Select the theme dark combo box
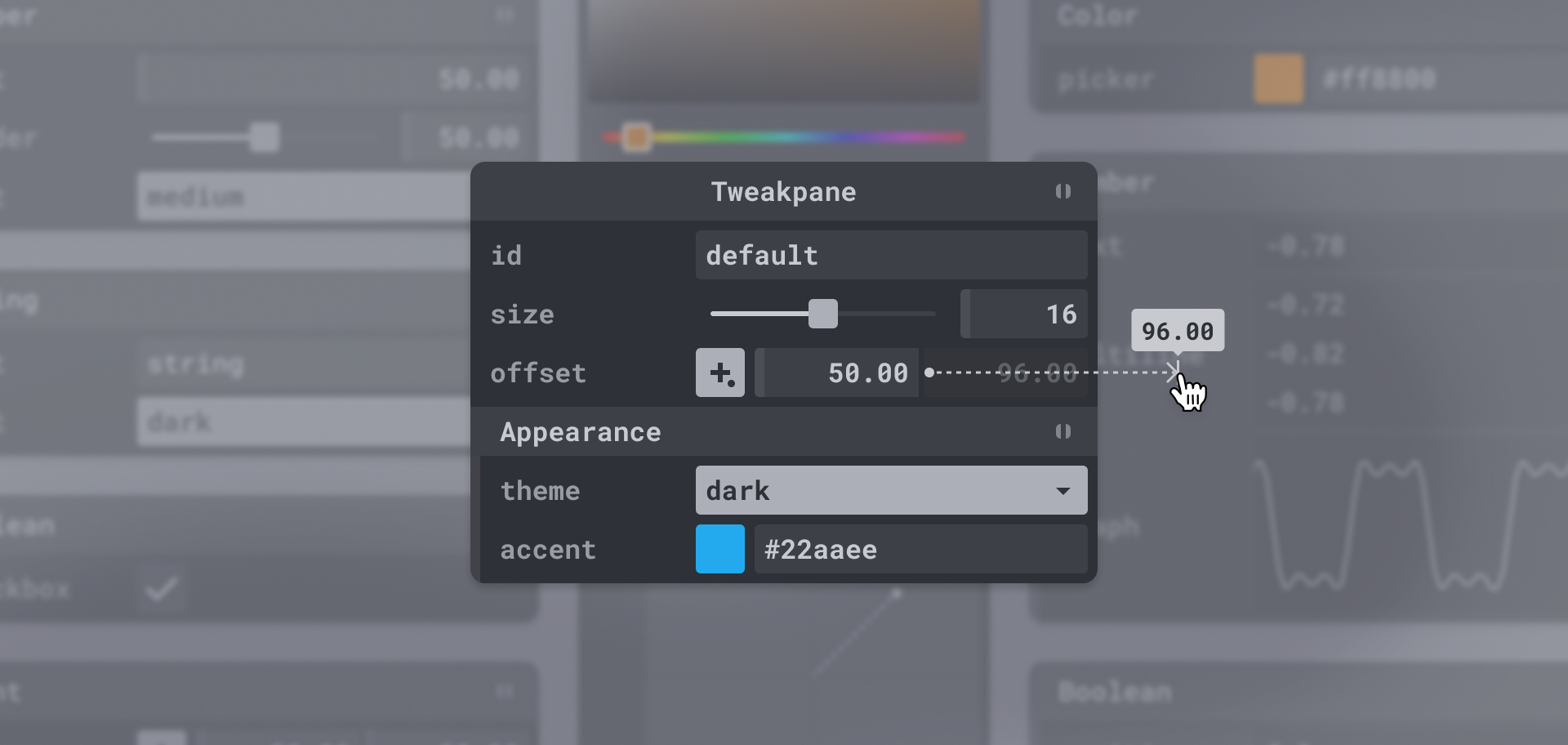1568x745 pixels. coord(892,490)
